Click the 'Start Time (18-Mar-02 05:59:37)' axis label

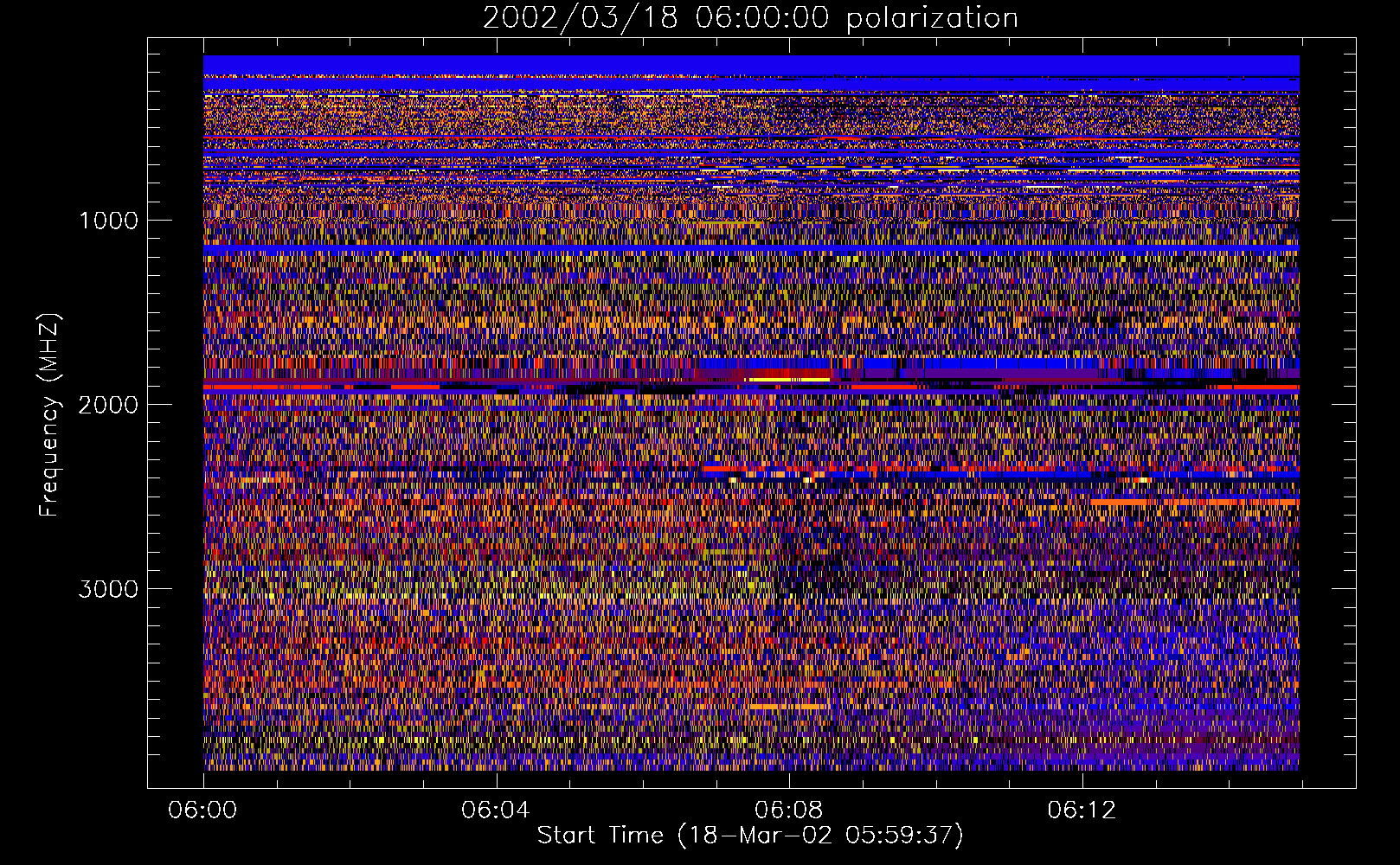750,836
